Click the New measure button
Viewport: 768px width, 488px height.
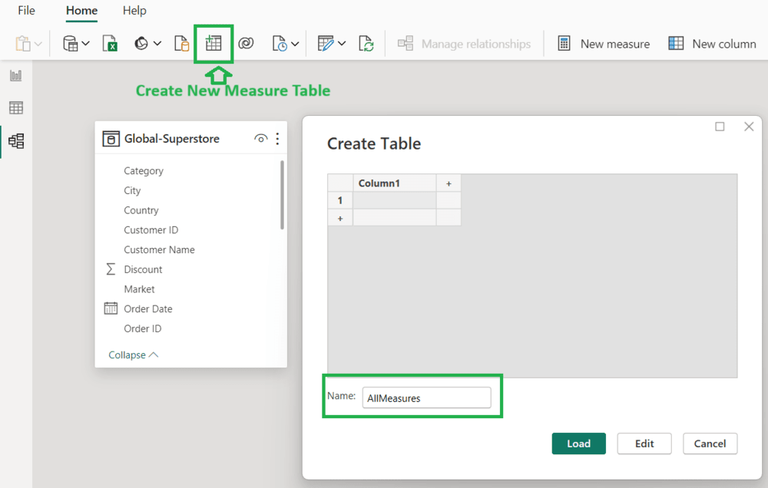pos(604,44)
